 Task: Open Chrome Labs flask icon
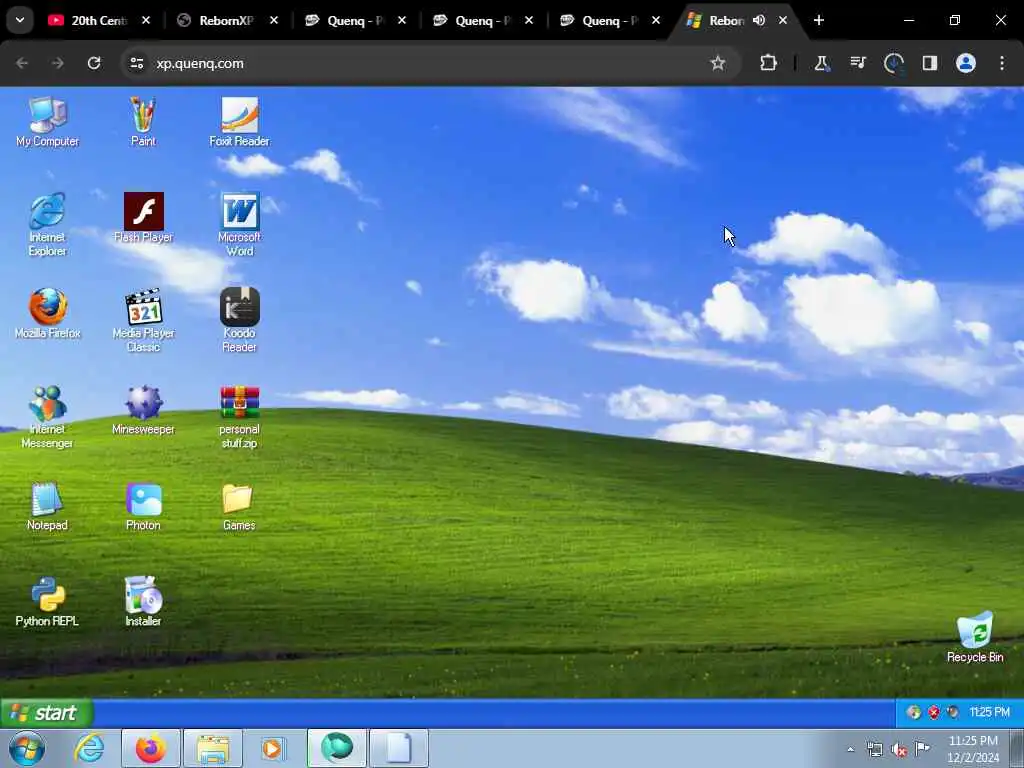click(822, 63)
